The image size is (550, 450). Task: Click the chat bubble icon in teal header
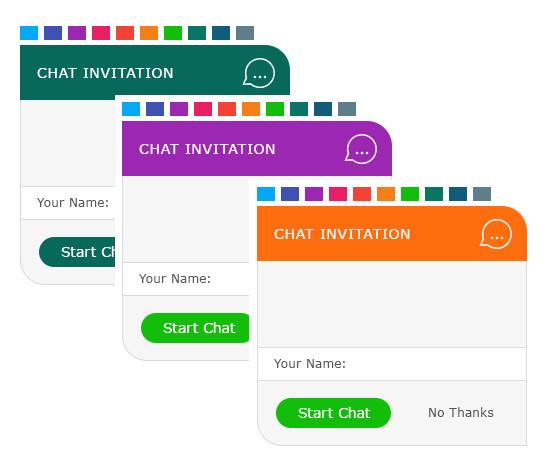point(259,73)
